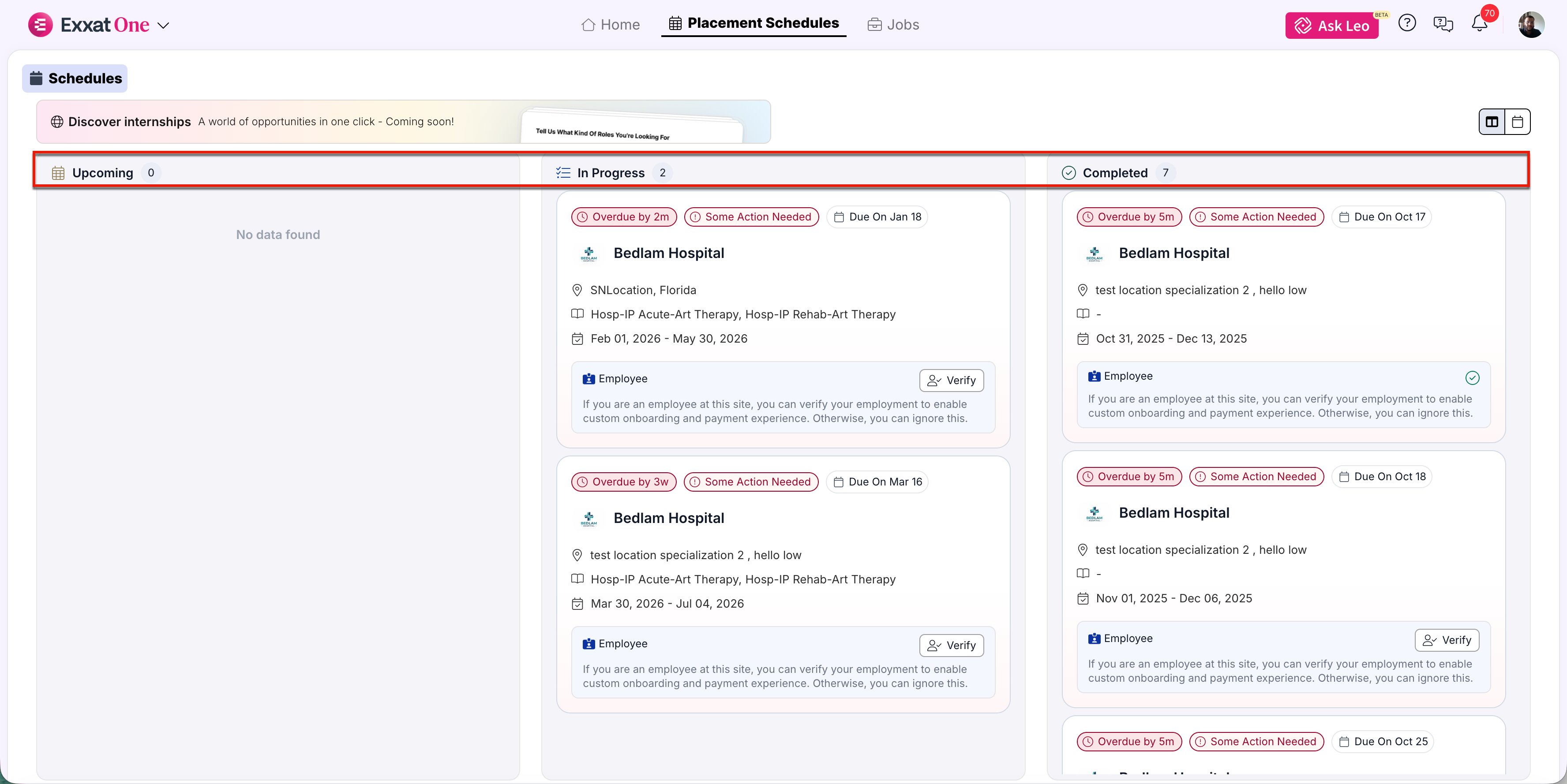Click the Bedlam Hospital logo in first card
Image resolution: width=1567 pixels, height=784 pixels.
click(588, 253)
